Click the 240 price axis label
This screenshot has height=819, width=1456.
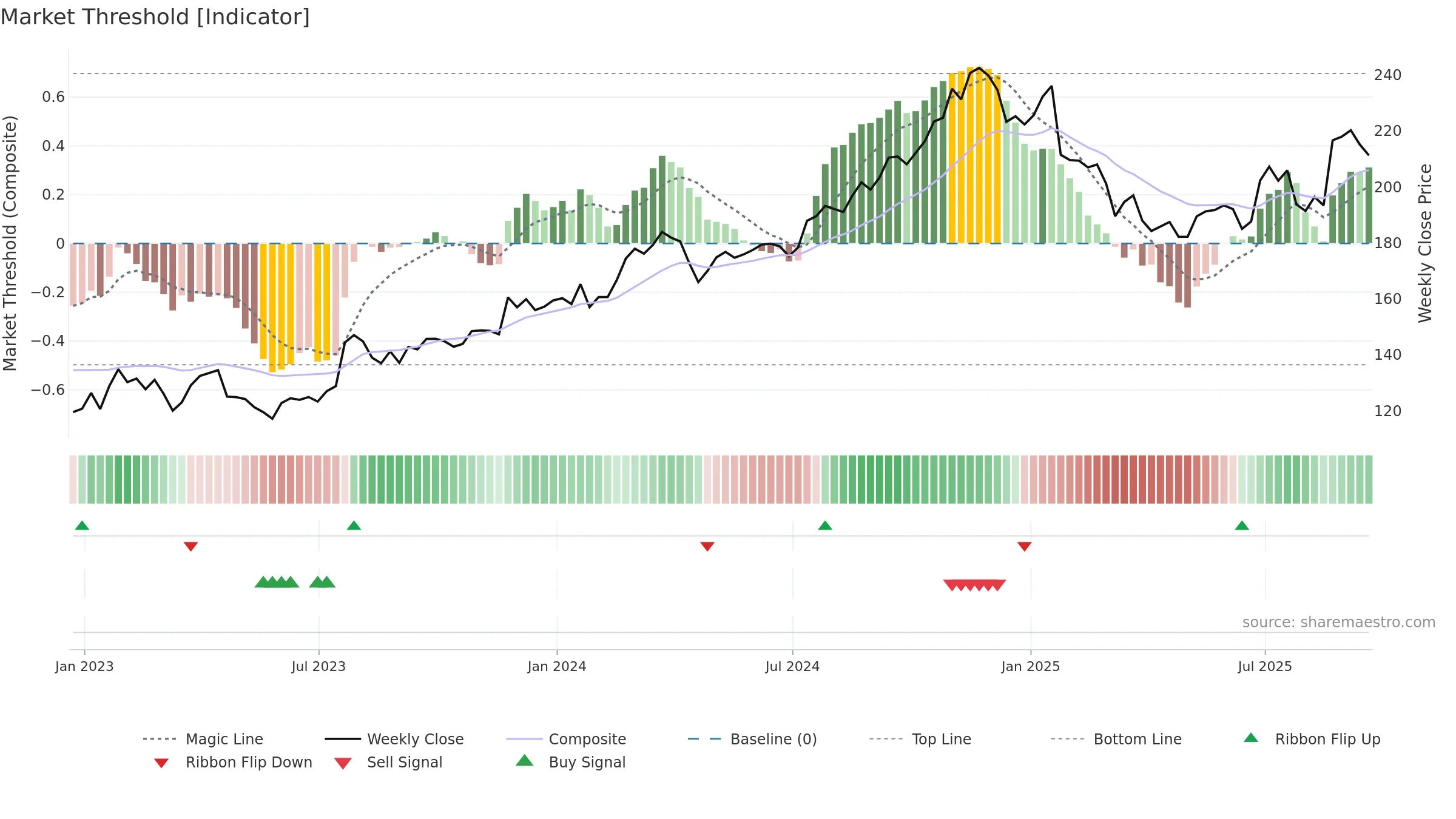click(x=1388, y=75)
